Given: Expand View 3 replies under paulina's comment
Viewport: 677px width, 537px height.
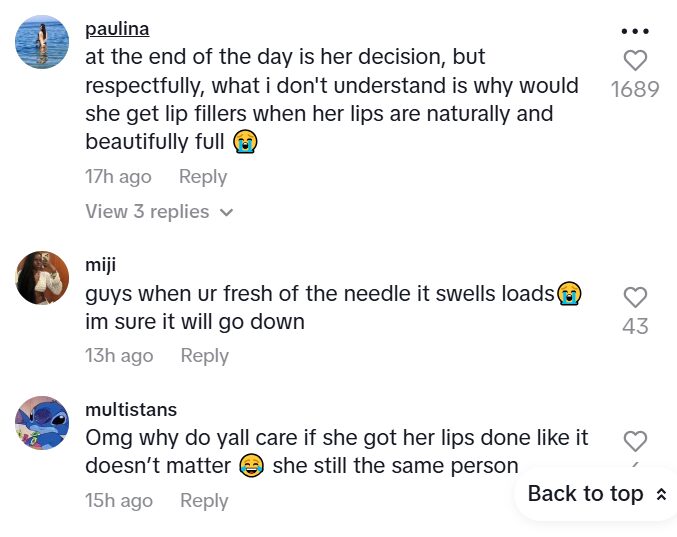Looking at the screenshot, I should [148, 212].
